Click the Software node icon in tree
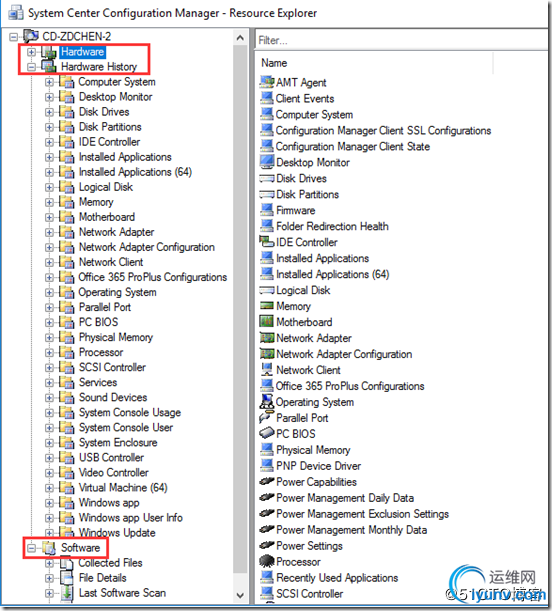 (x=49, y=548)
